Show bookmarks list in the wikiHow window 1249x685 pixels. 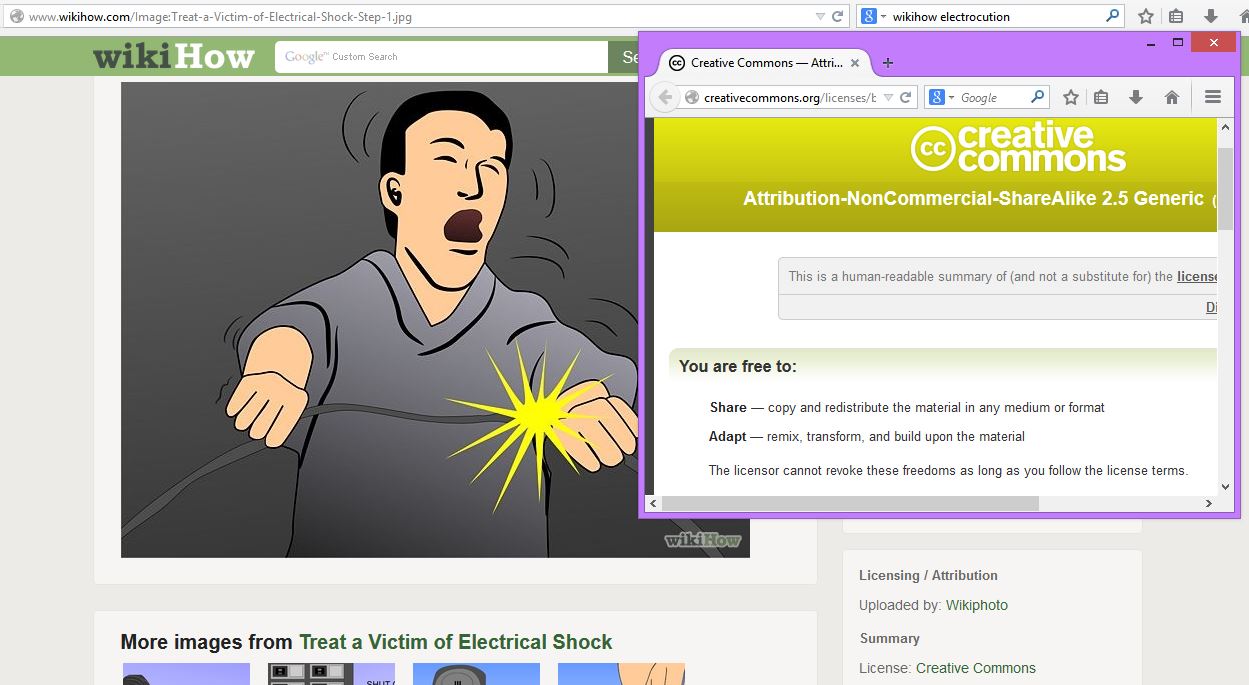tap(1176, 16)
